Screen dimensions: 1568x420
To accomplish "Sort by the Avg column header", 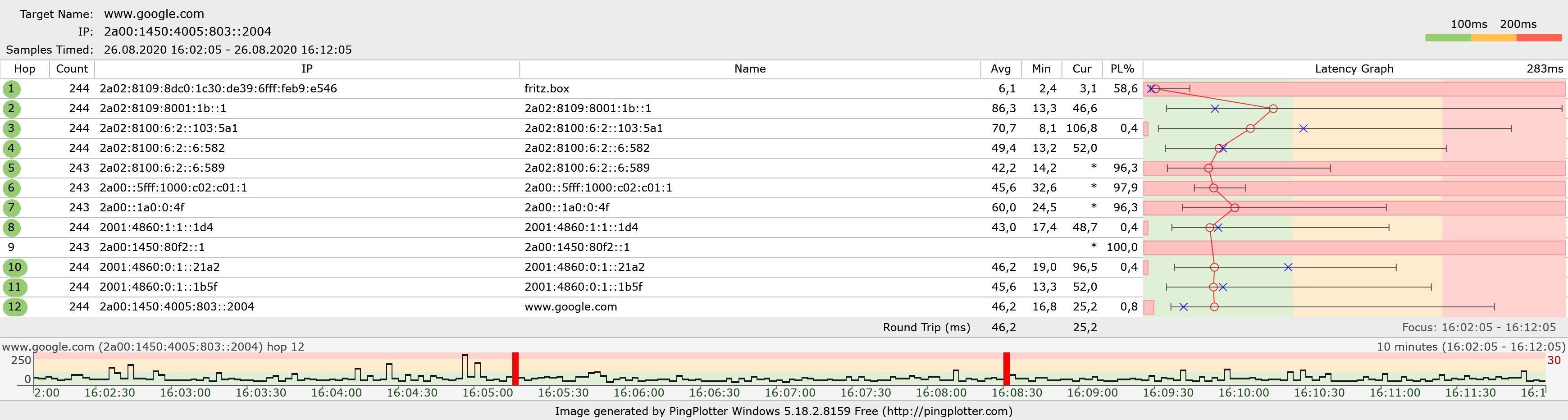I will coord(1001,69).
